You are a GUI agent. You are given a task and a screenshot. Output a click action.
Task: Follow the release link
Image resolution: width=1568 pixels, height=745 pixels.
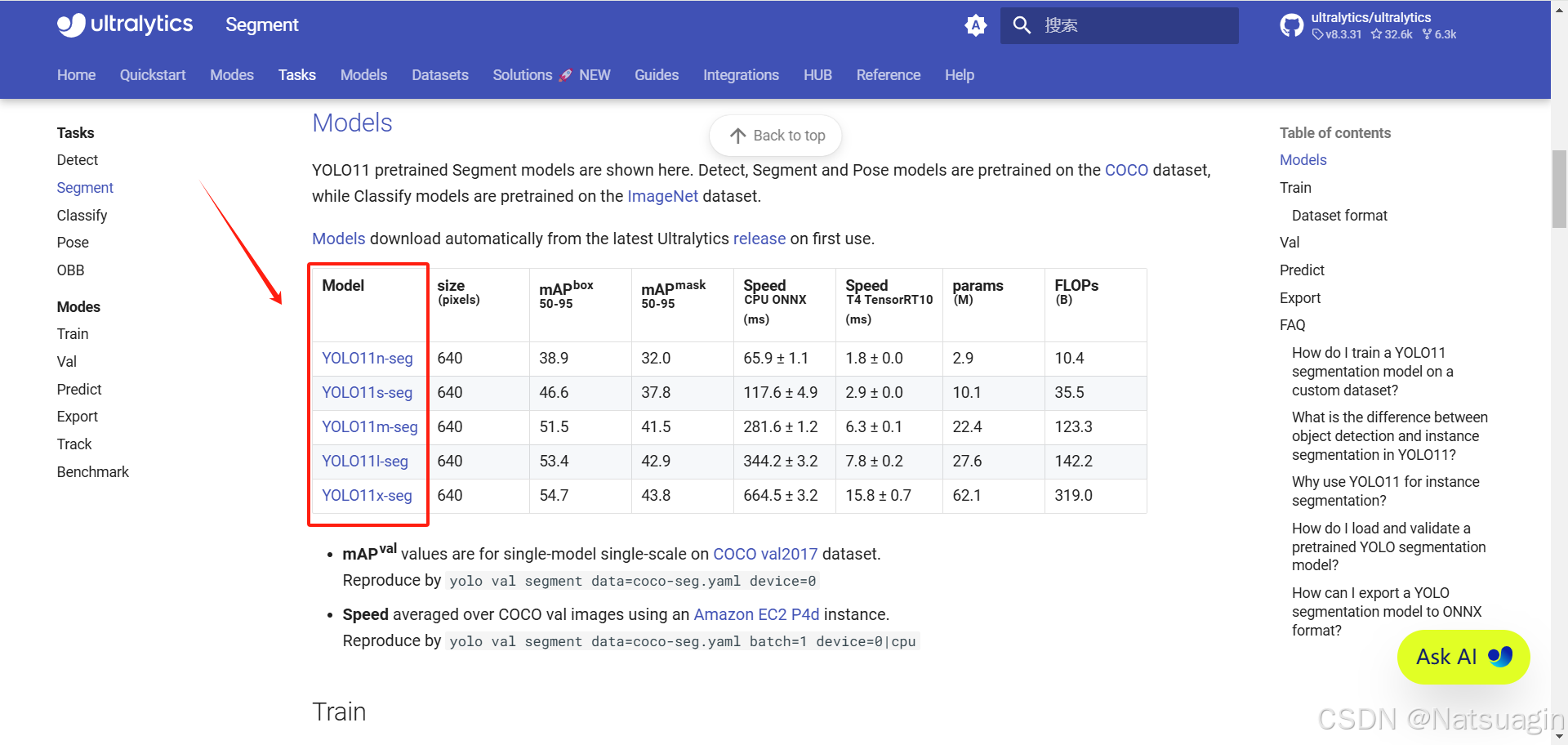point(759,239)
